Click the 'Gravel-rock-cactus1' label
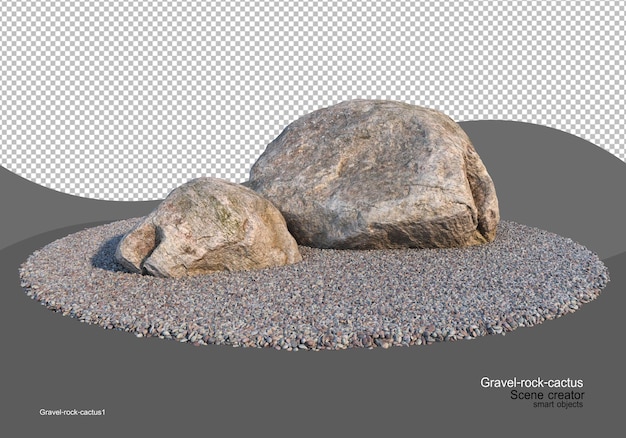The height and width of the screenshot is (438, 626). [x=72, y=412]
